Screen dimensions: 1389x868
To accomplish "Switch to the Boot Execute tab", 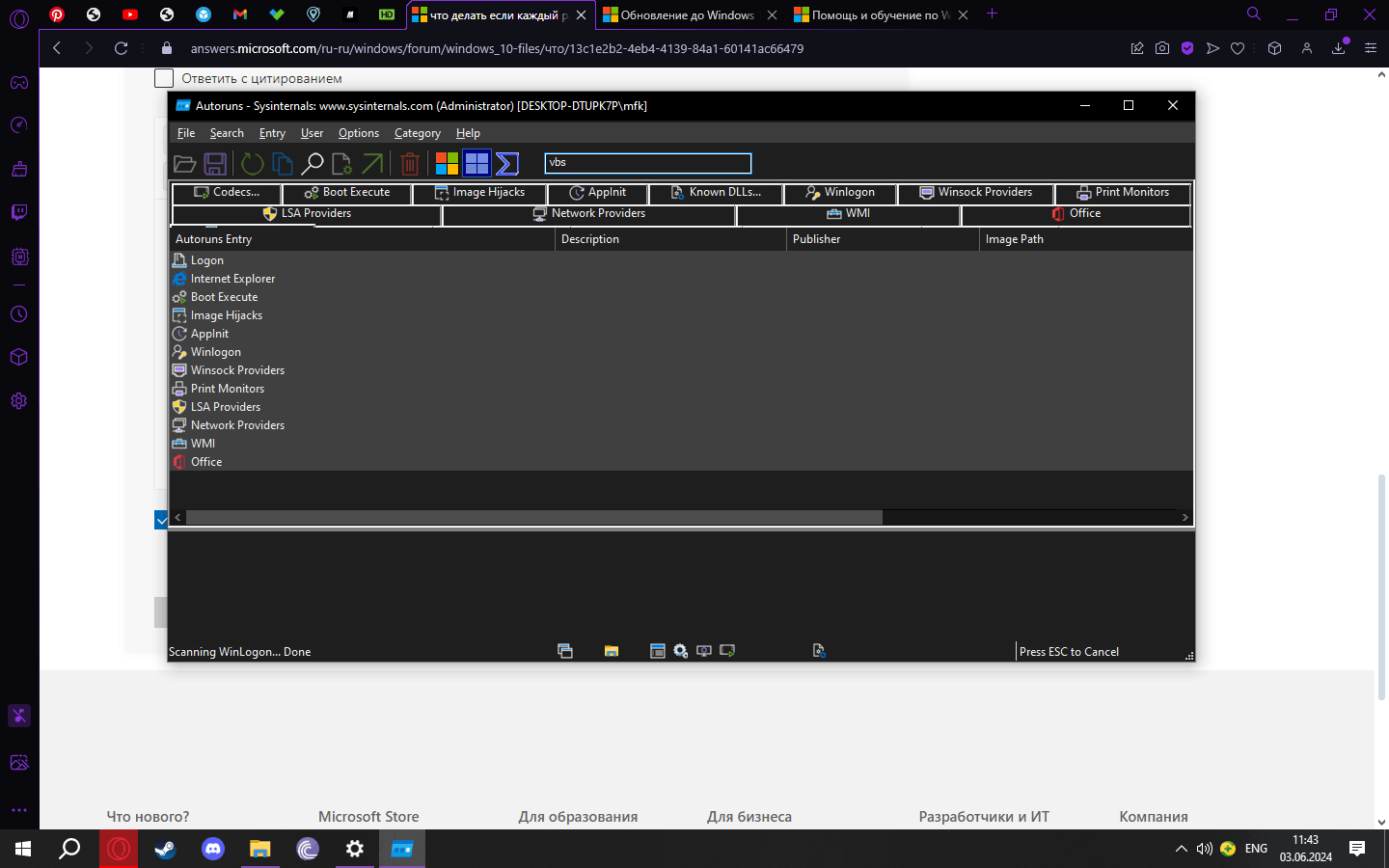I will coord(347,193).
